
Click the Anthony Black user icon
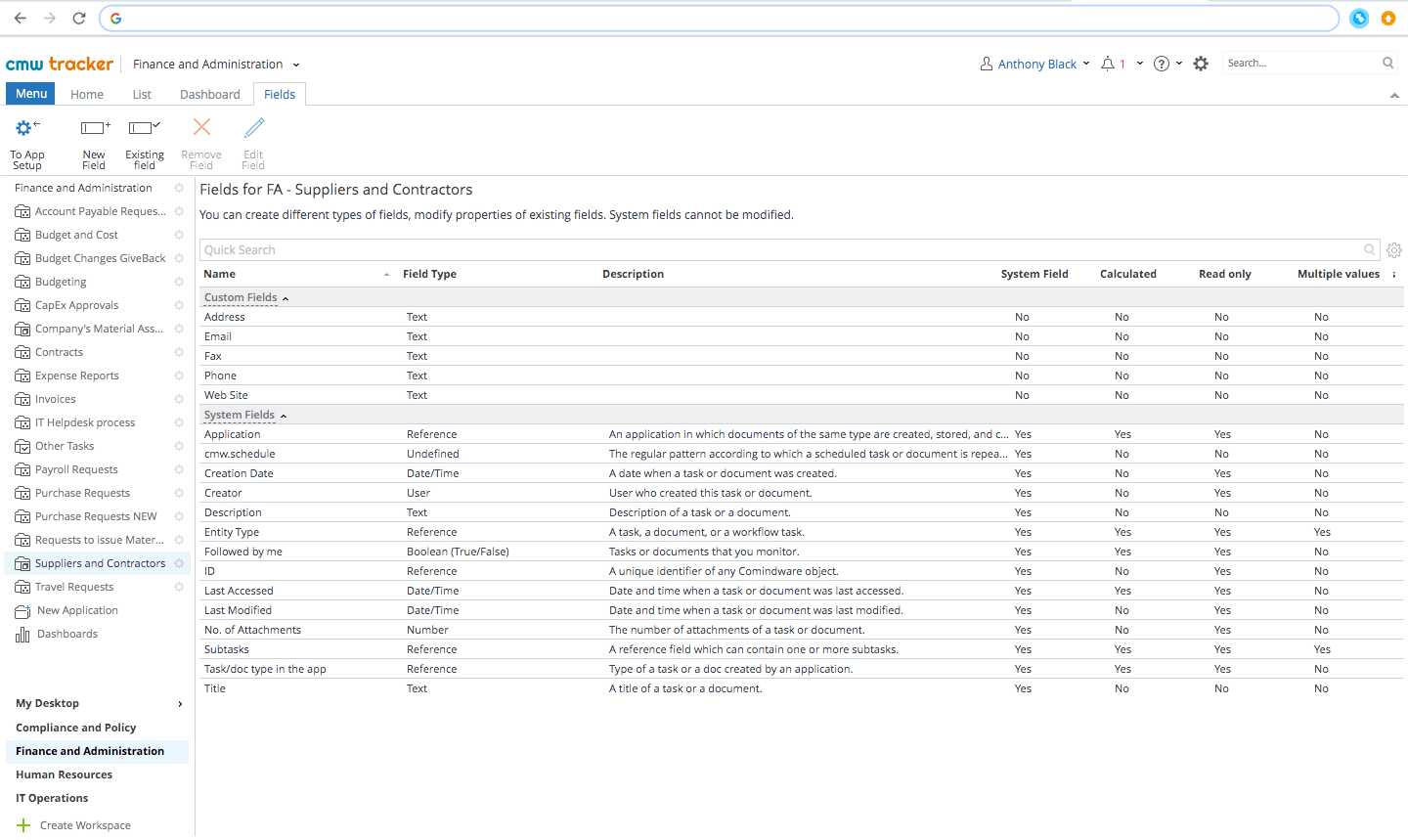tap(987, 64)
